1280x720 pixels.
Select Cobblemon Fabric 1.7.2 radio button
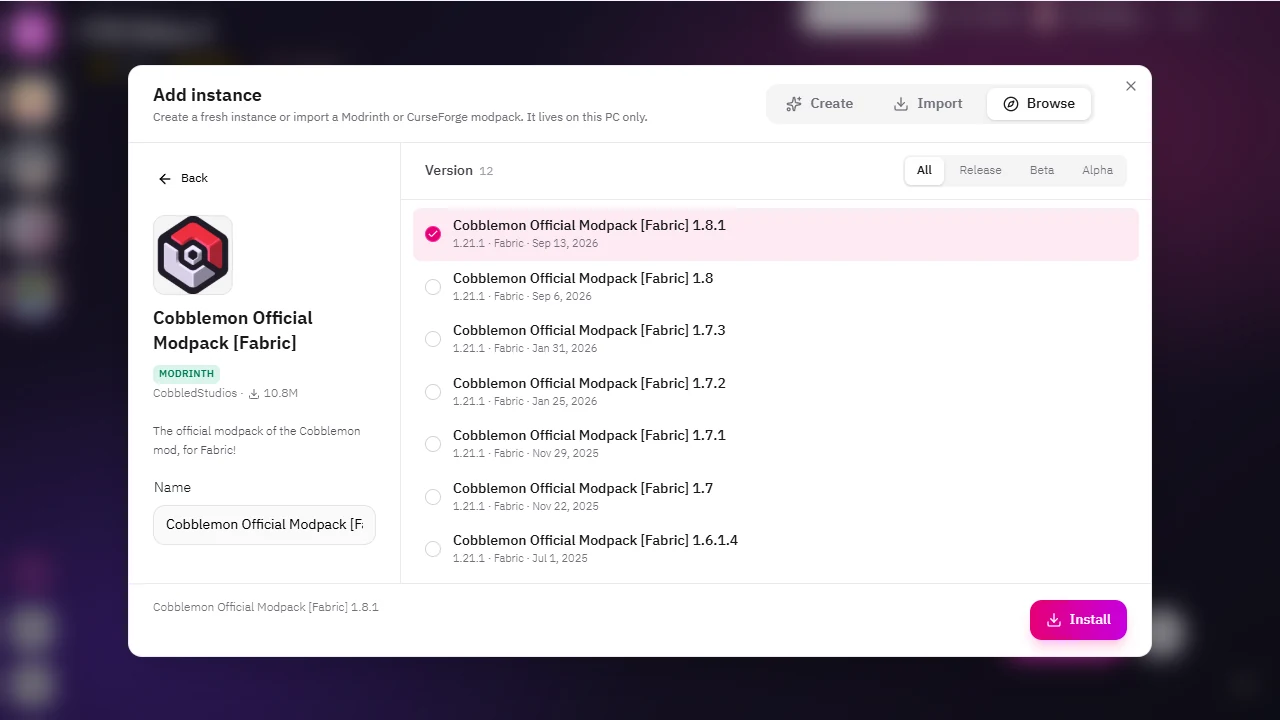click(433, 392)
